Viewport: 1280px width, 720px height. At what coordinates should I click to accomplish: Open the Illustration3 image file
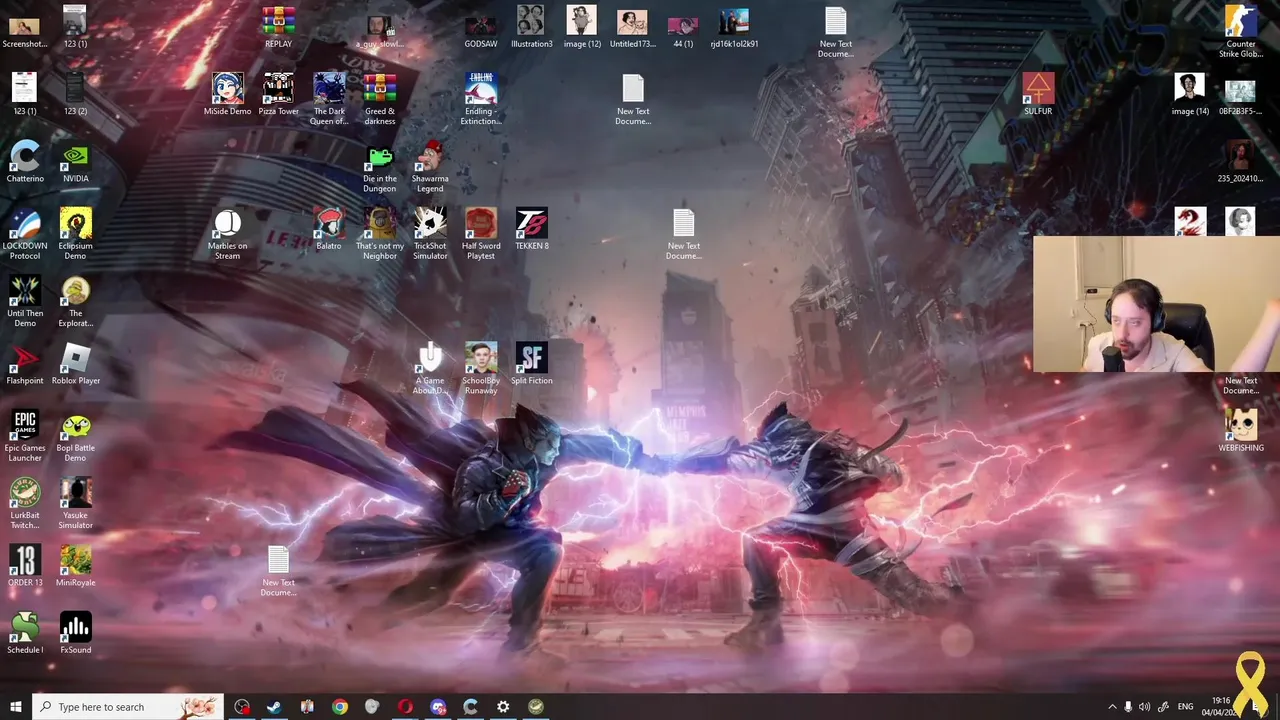click(532, 27)
